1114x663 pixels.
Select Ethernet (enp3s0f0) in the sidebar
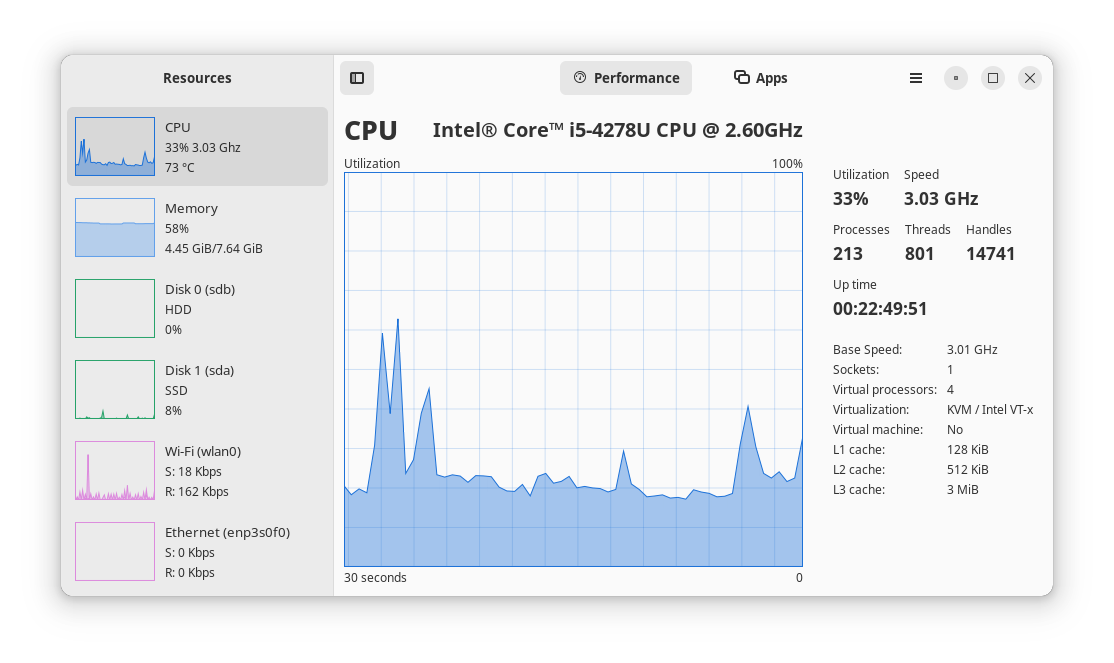coord(198,551)
